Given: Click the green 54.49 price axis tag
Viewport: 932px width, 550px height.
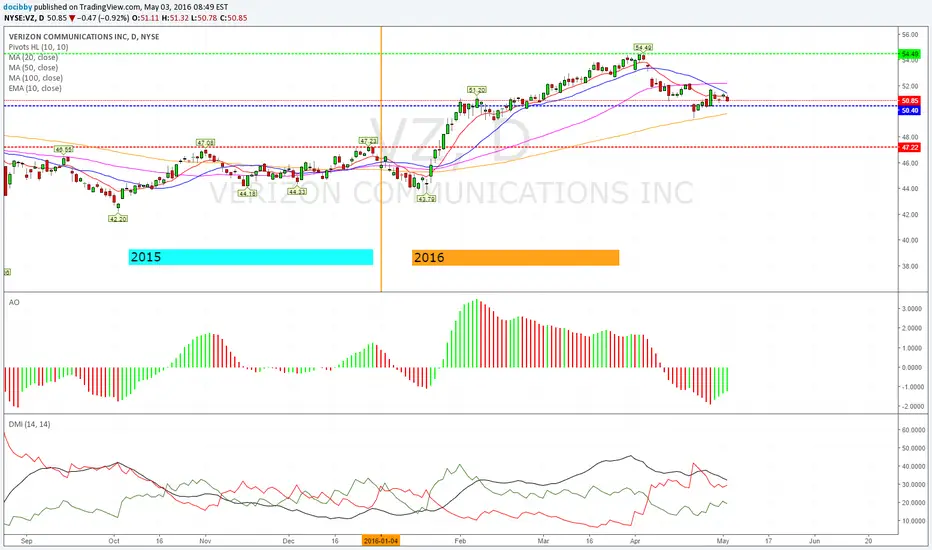Looking at the screenshot, I should coord(910,54).
